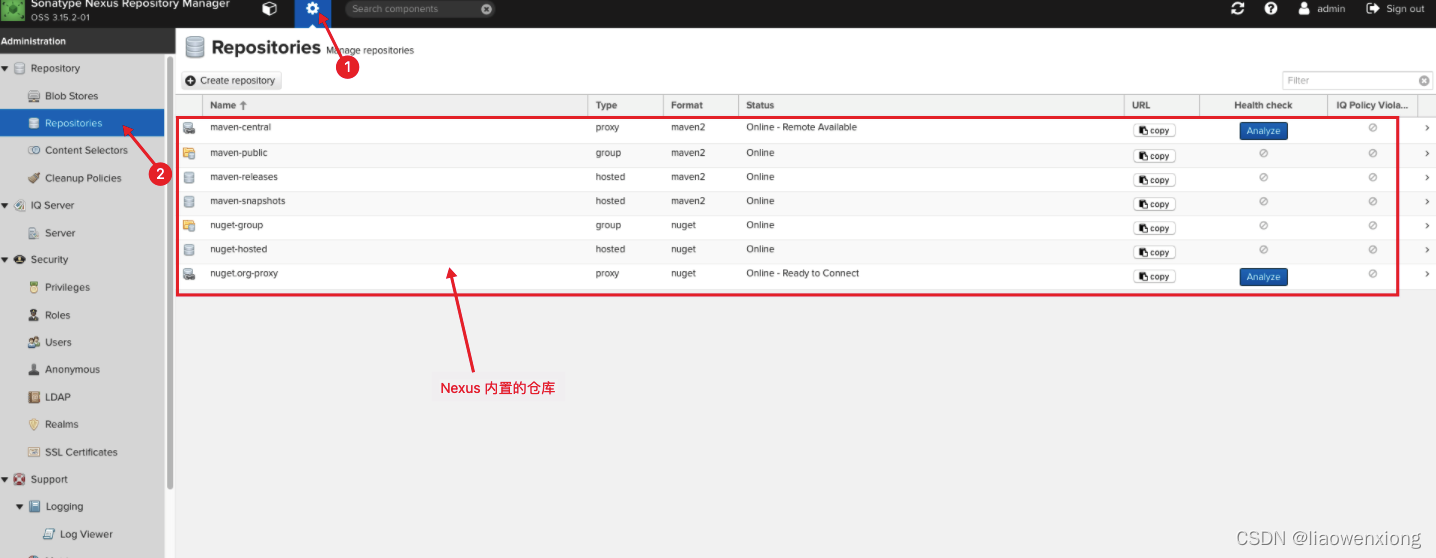This screenshot has height=558, width=1436.
Task: Open details chevron for maven-central
Action: pyautogui.click(x=1427, y=128)
